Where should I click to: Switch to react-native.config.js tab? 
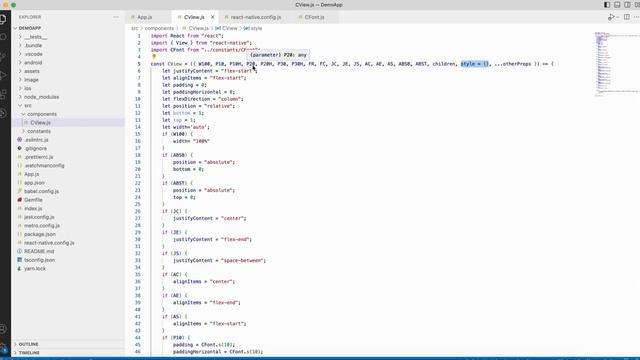click(x=256, y=17)
